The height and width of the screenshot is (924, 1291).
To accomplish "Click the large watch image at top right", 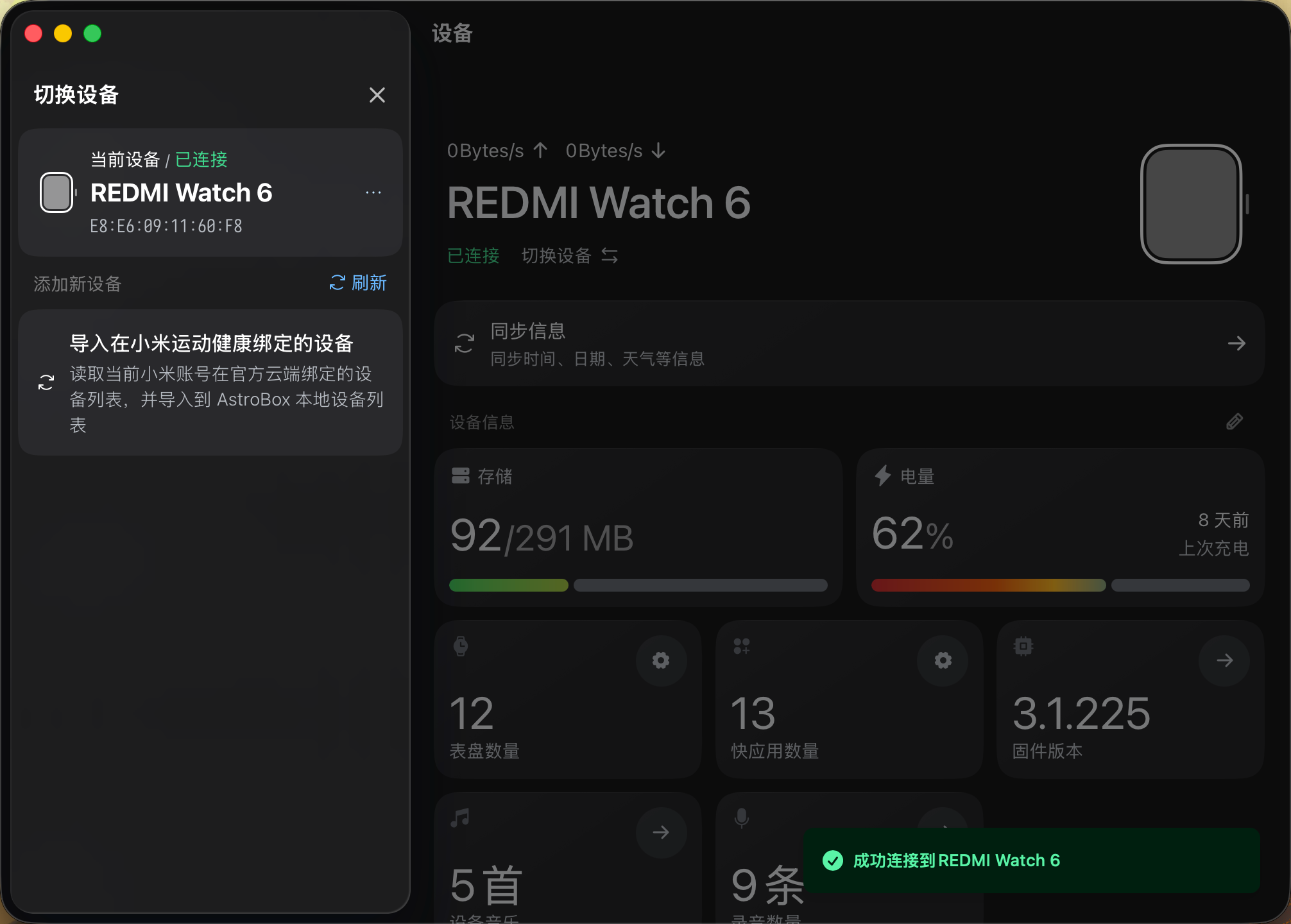I will (1193, 204).
